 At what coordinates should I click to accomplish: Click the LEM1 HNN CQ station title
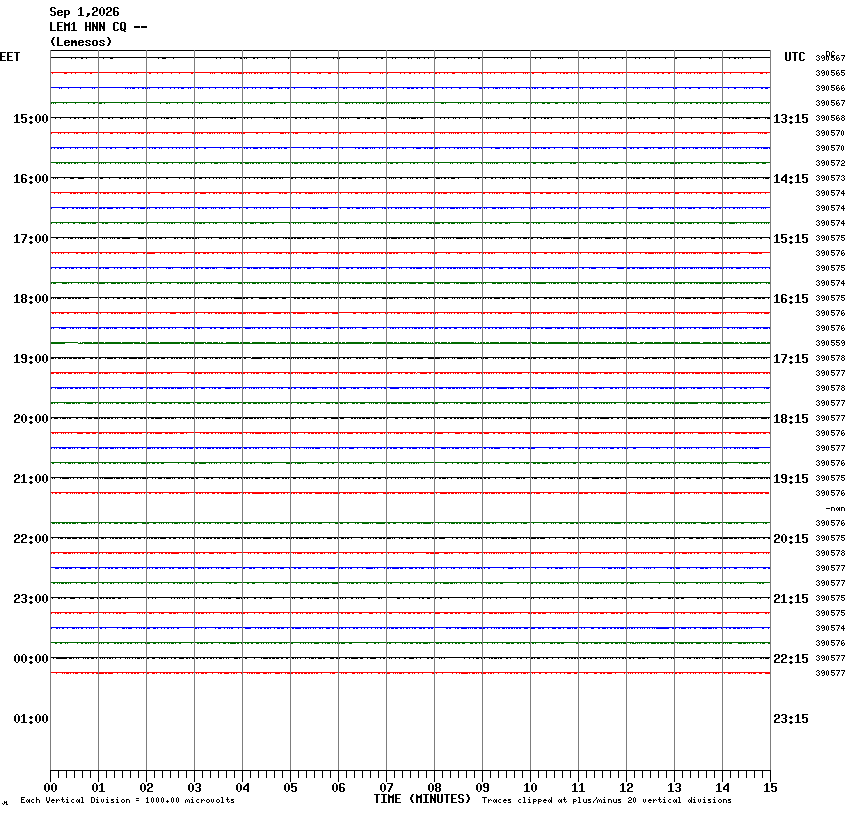[98, 27]
